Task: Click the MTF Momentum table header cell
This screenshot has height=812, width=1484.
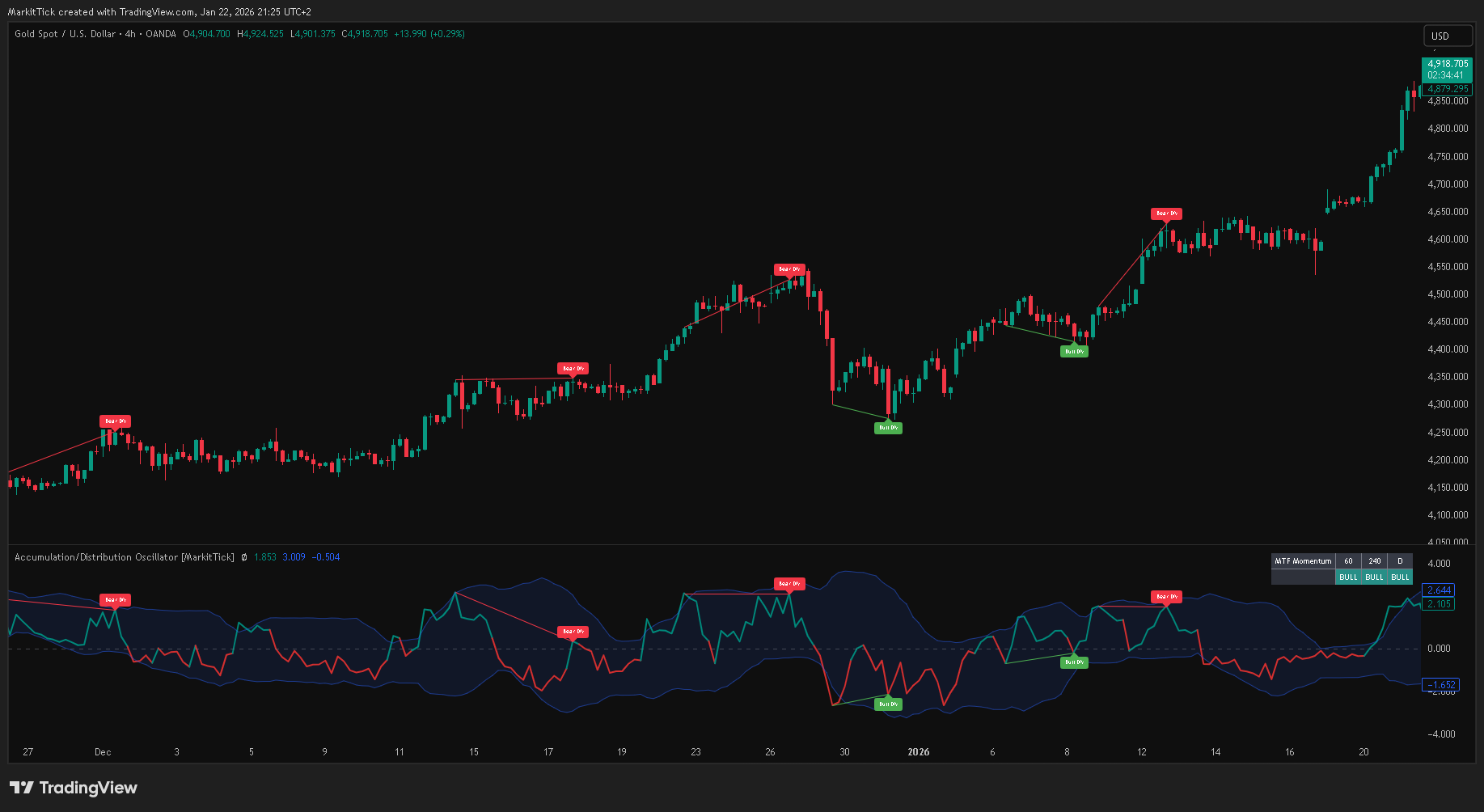Action: click(1303, 561)
